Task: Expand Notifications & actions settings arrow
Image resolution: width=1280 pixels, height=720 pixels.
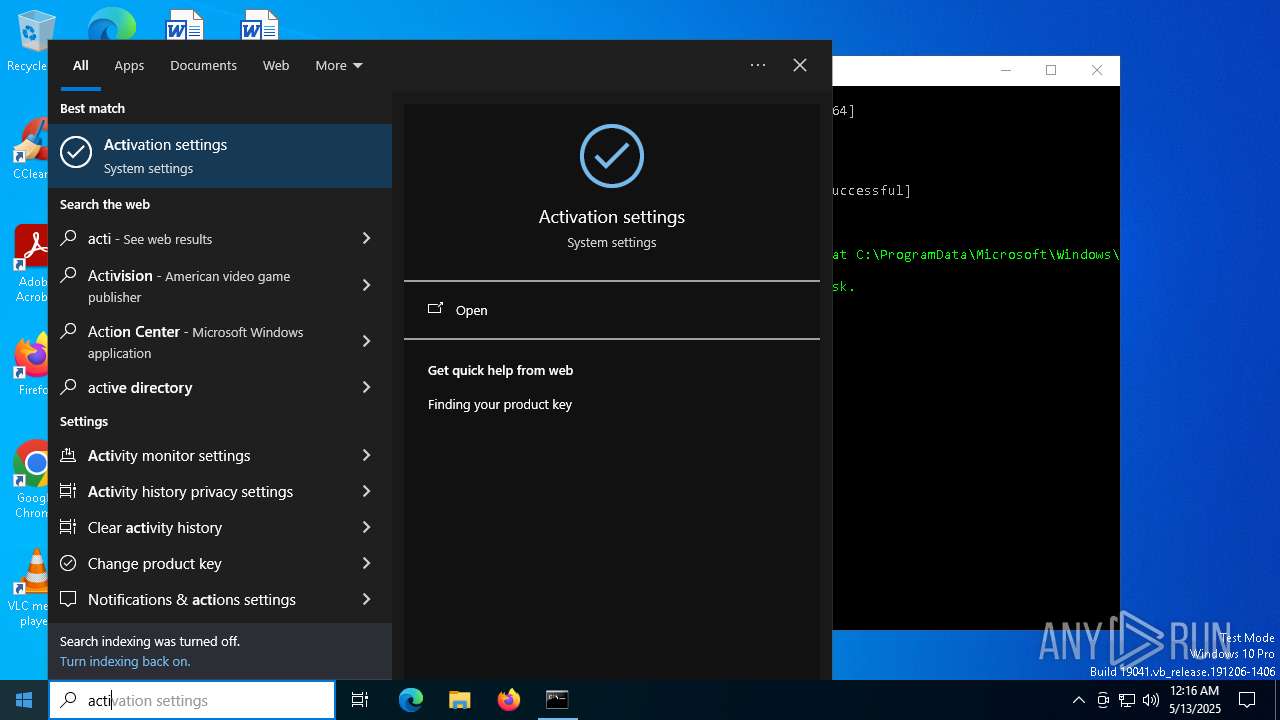Action: (366, 599)
